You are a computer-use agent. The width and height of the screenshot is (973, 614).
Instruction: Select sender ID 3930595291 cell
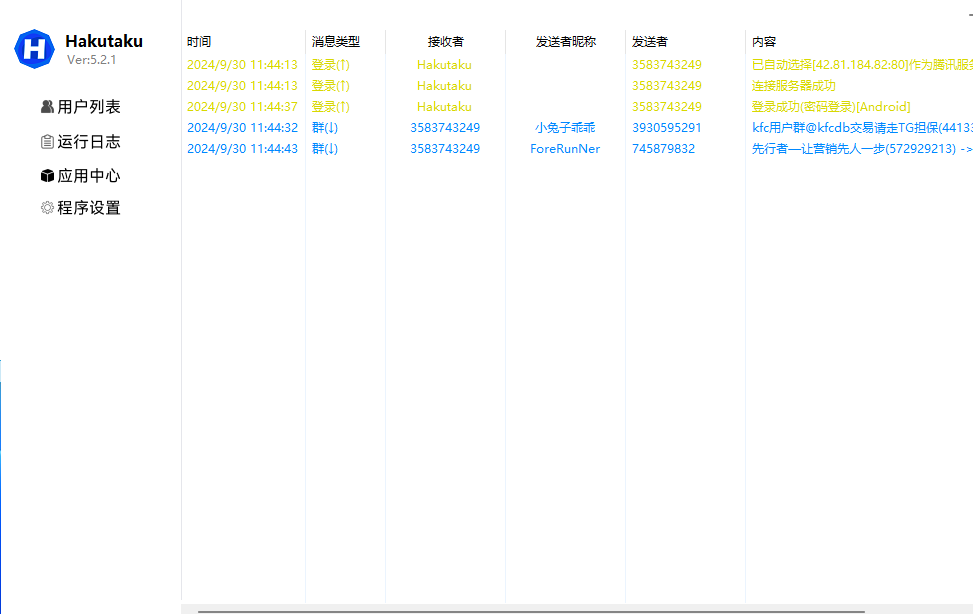(667, 128)
